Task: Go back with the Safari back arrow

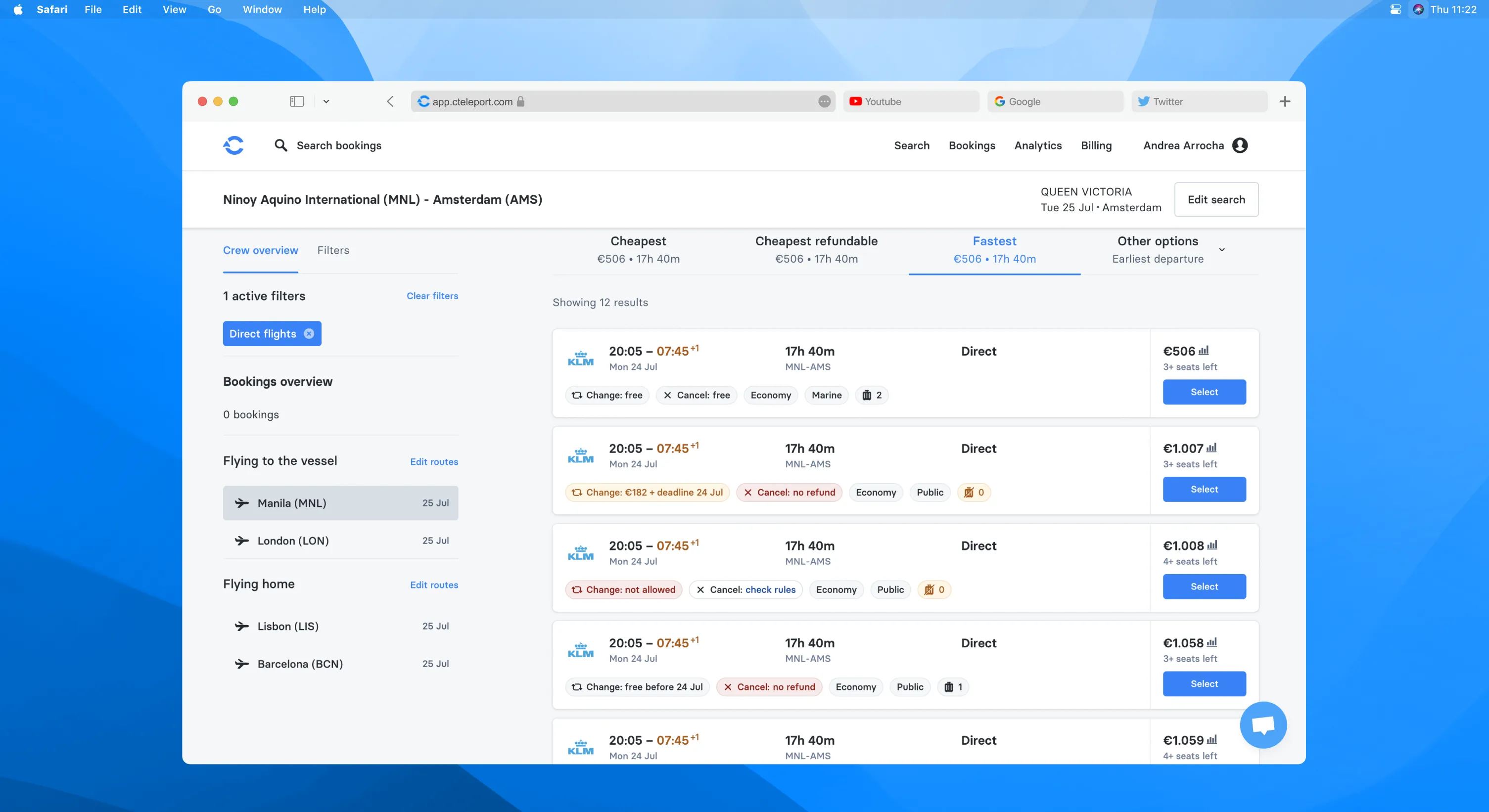Action: [x=390, y=102]
